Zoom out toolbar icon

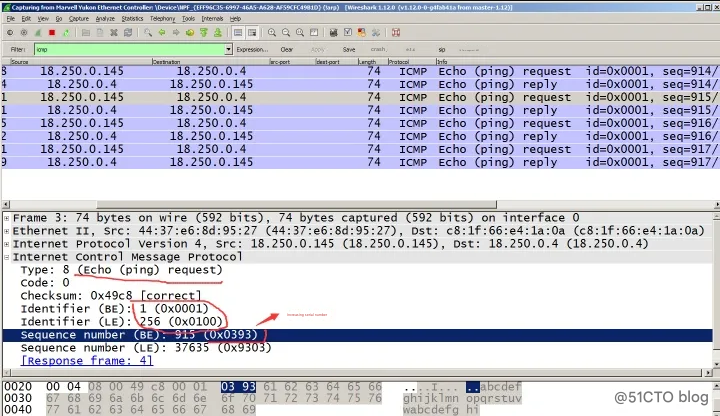(x=286, y=33)
